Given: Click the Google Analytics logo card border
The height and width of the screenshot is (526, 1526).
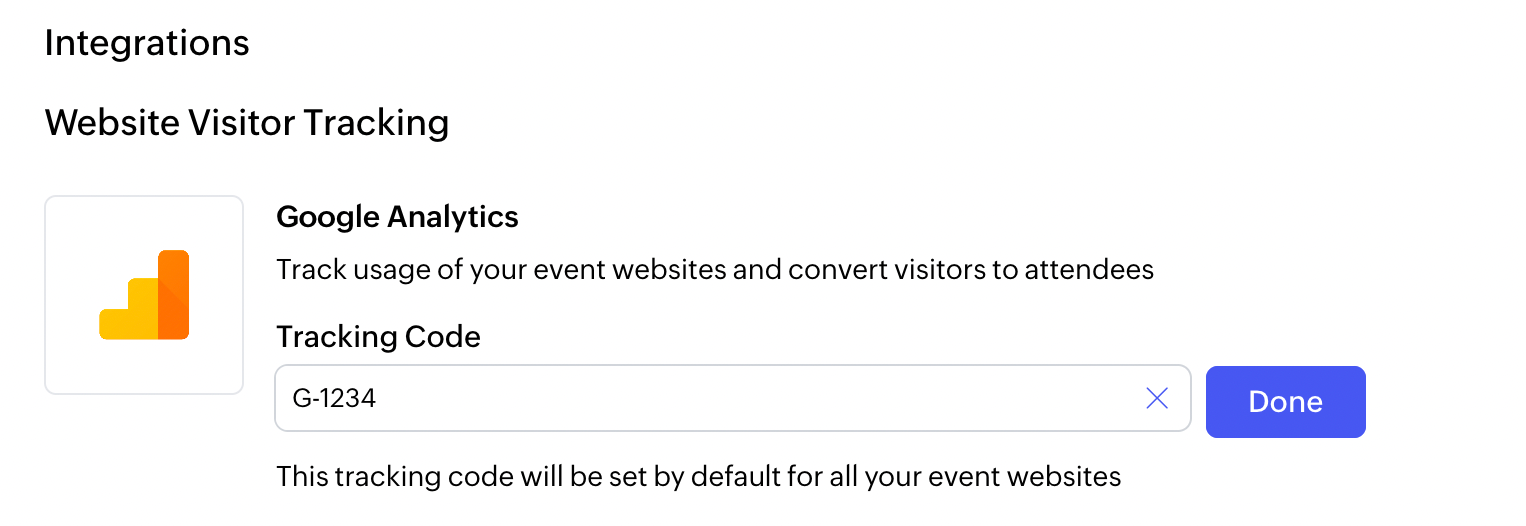Looking at the screenshot, I should [46, 295].
